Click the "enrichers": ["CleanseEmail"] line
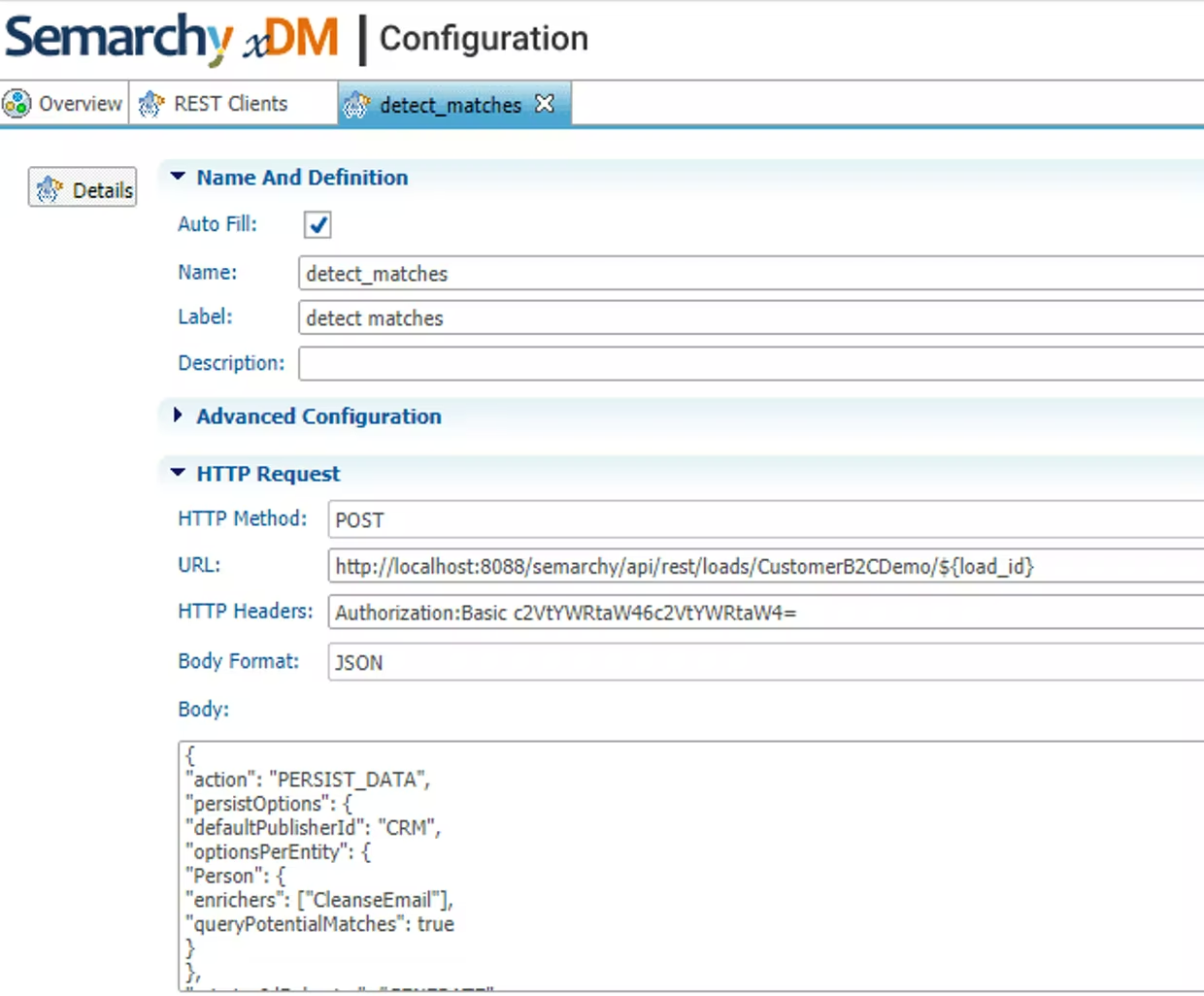Screen dimensions: 1204x996 click(x=319, y=900)
